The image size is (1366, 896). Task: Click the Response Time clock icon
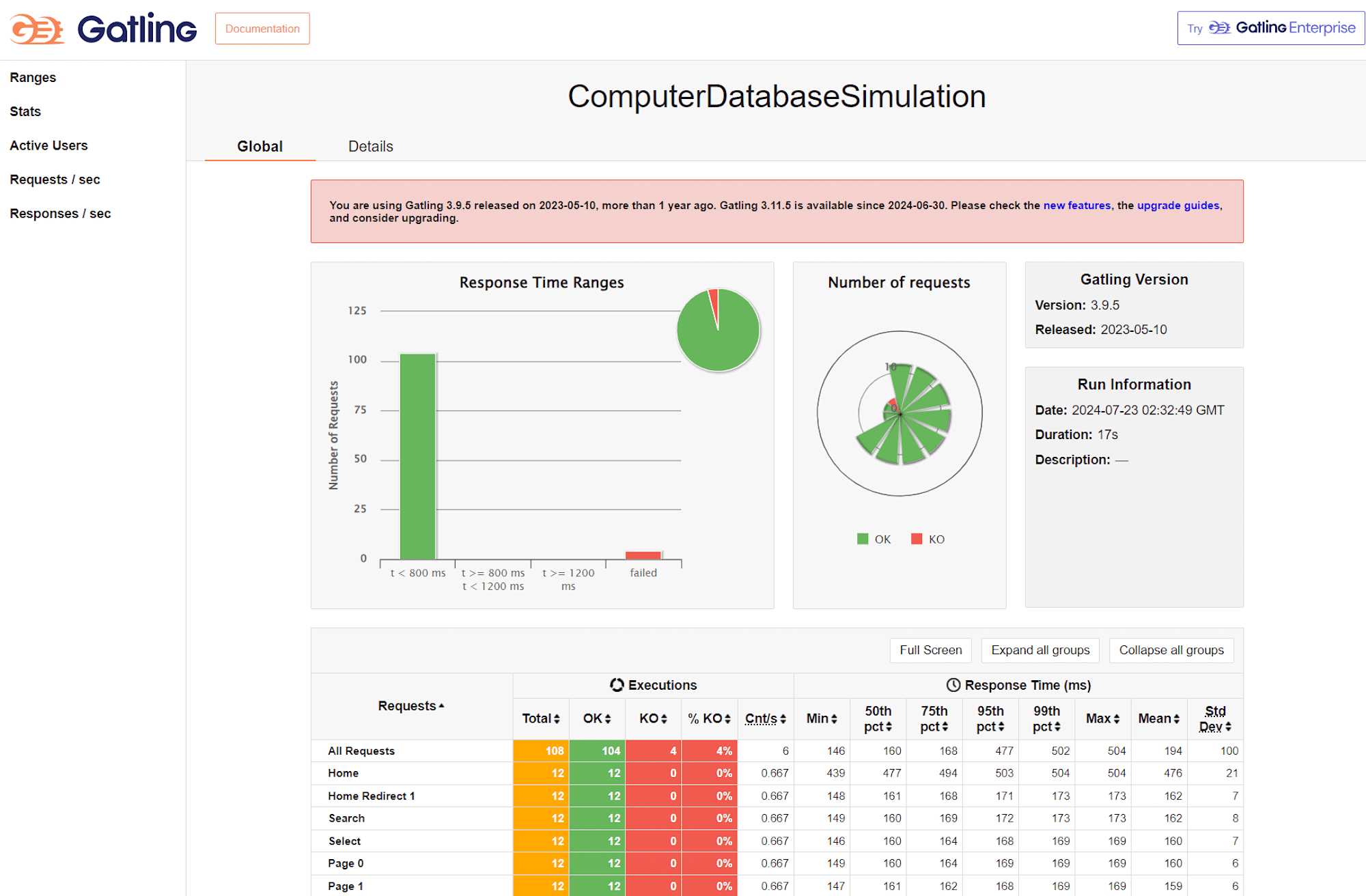(953, 685)
